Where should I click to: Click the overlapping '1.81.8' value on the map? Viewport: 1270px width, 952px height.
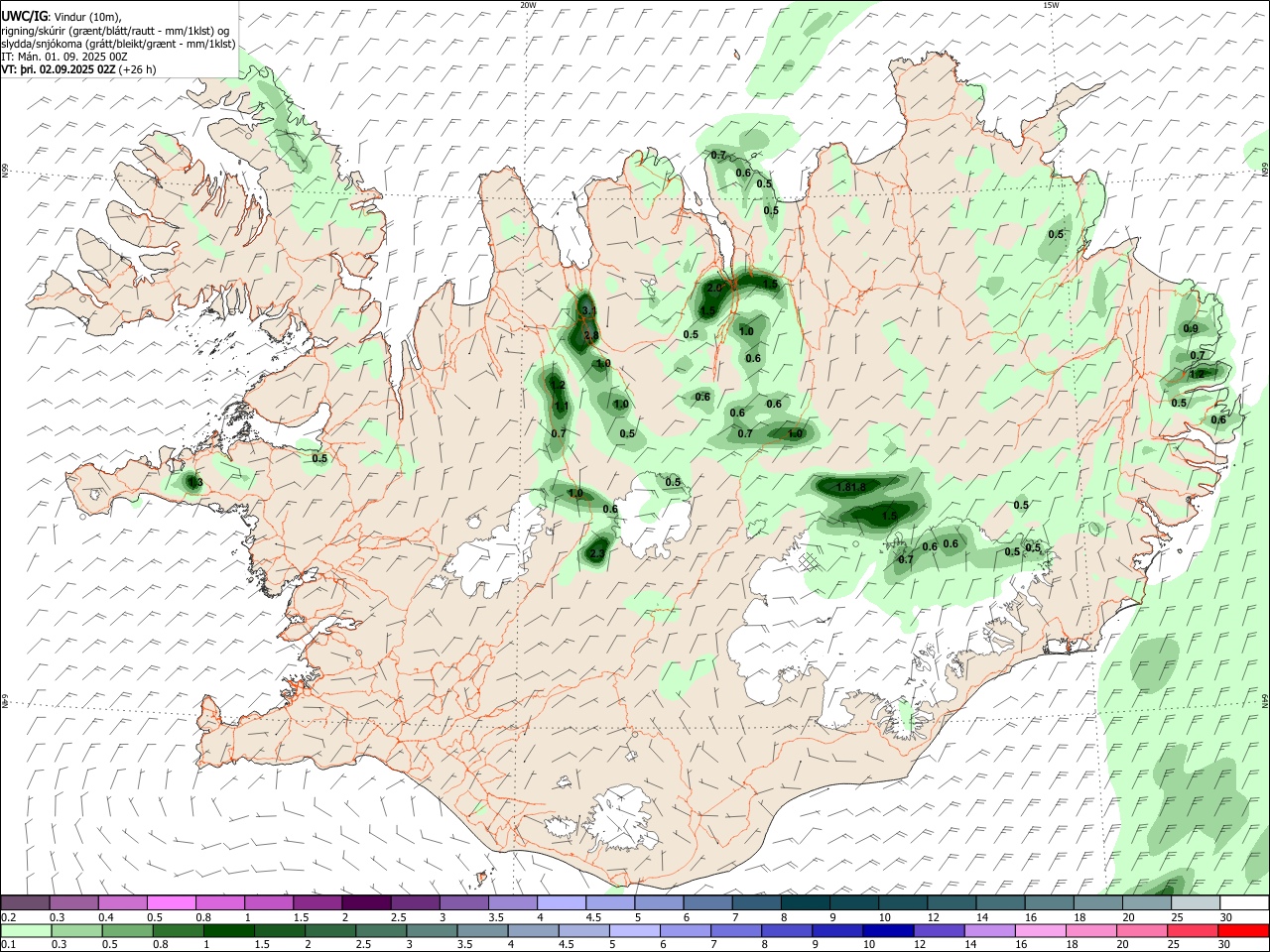[x=851, y=487]
